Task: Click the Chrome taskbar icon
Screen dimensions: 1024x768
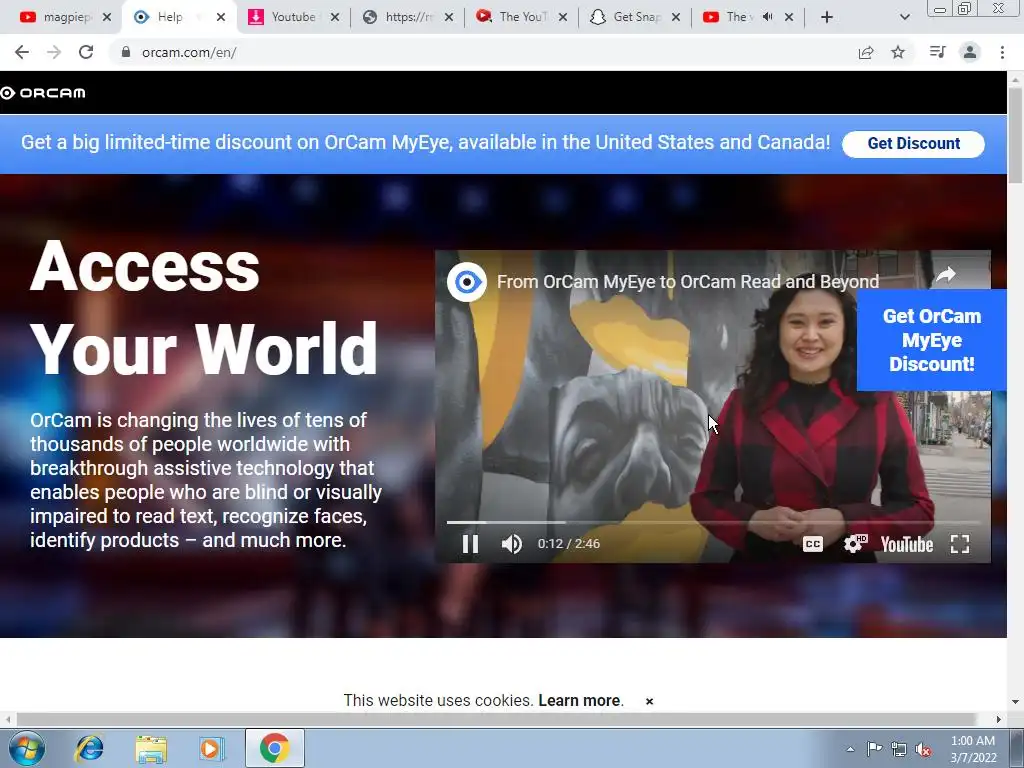Action: click(x=274, y=748)
